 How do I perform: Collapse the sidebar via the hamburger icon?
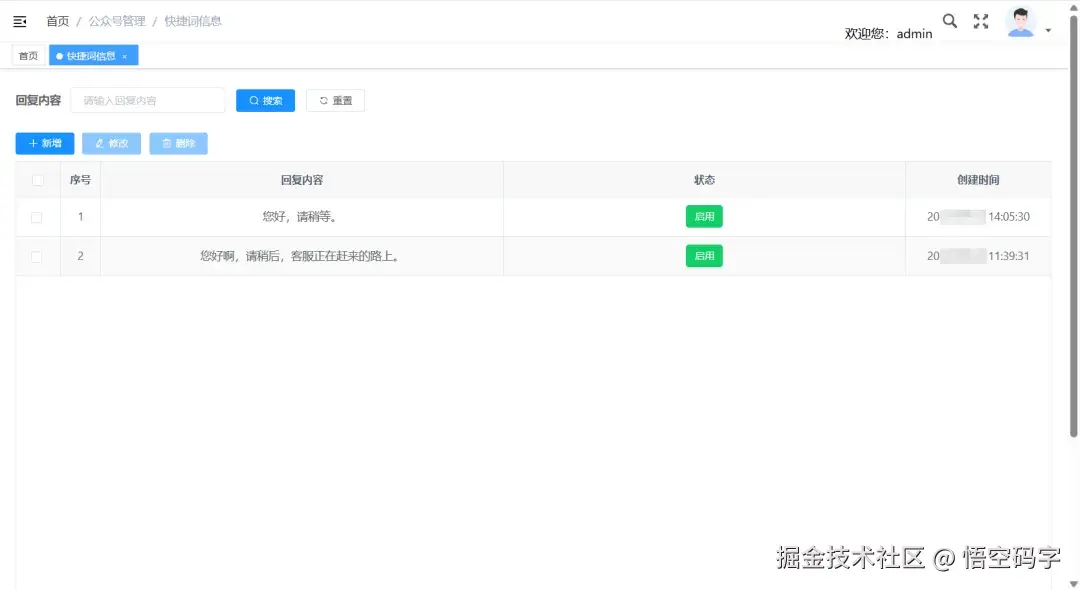(x=20, y=20)
